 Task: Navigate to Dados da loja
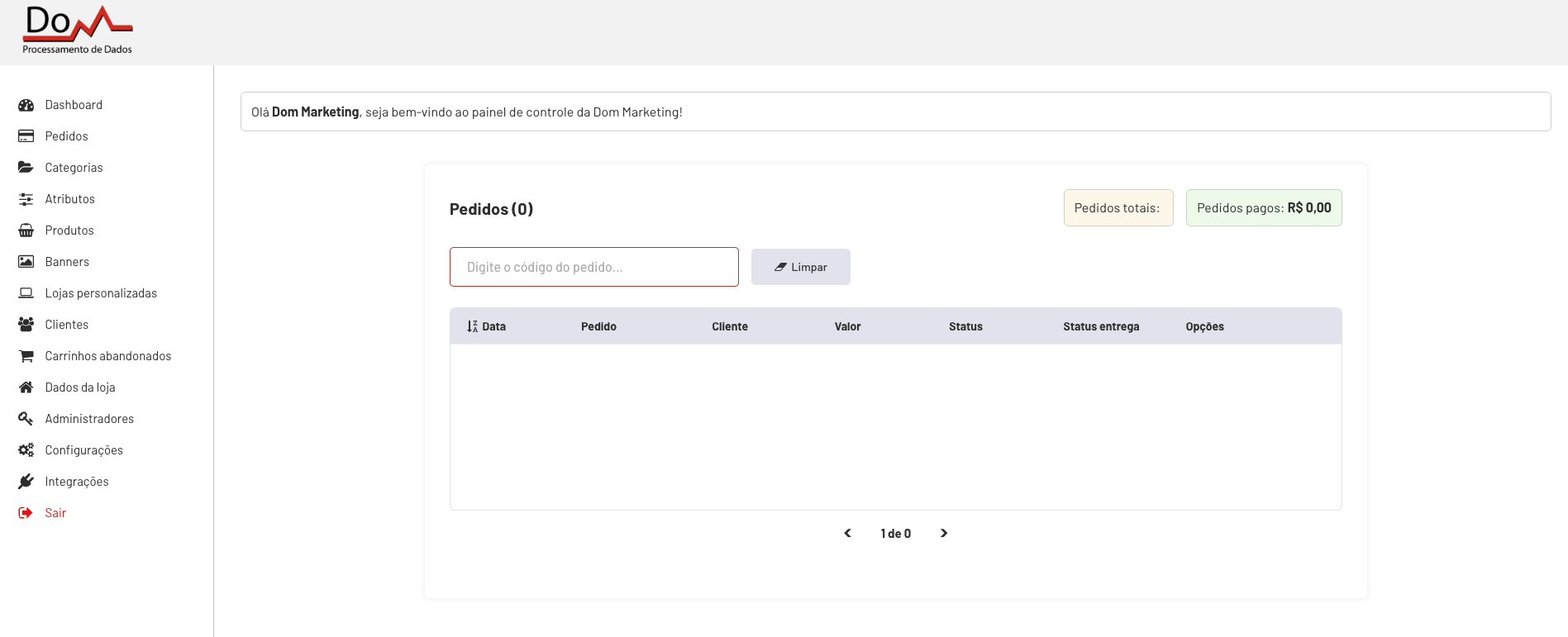80,387
